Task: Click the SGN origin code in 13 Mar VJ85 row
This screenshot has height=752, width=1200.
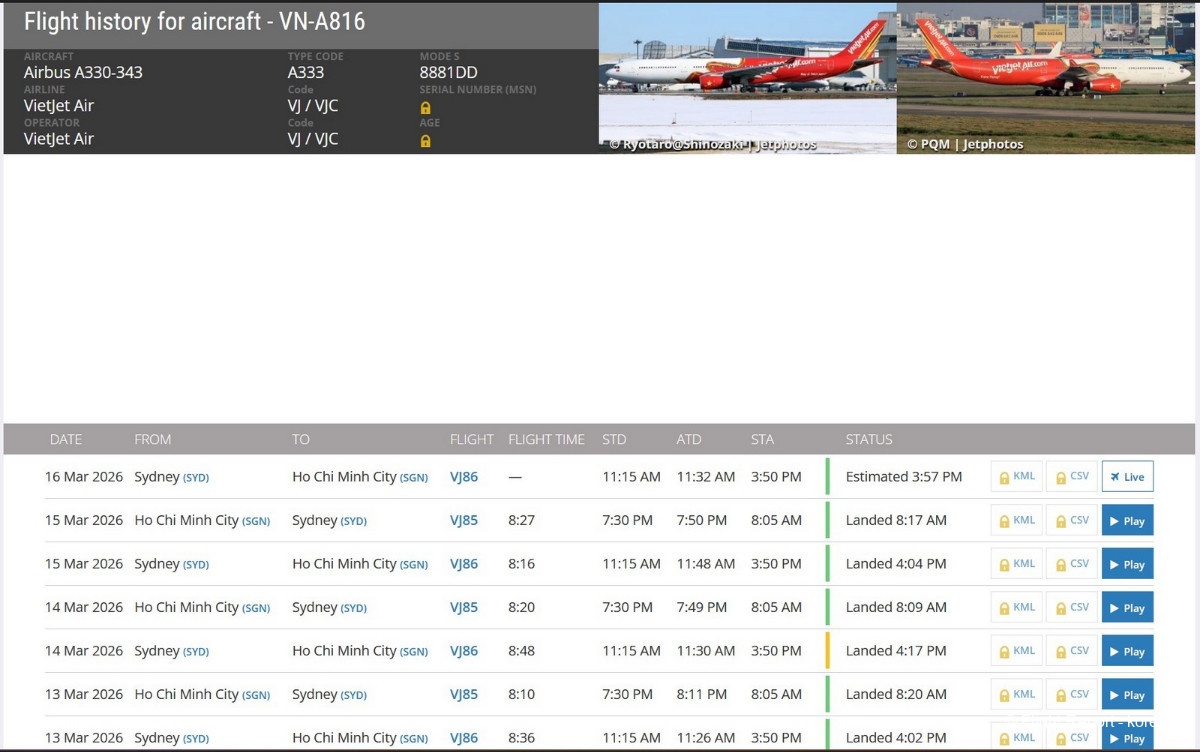Action: [256, 695]
